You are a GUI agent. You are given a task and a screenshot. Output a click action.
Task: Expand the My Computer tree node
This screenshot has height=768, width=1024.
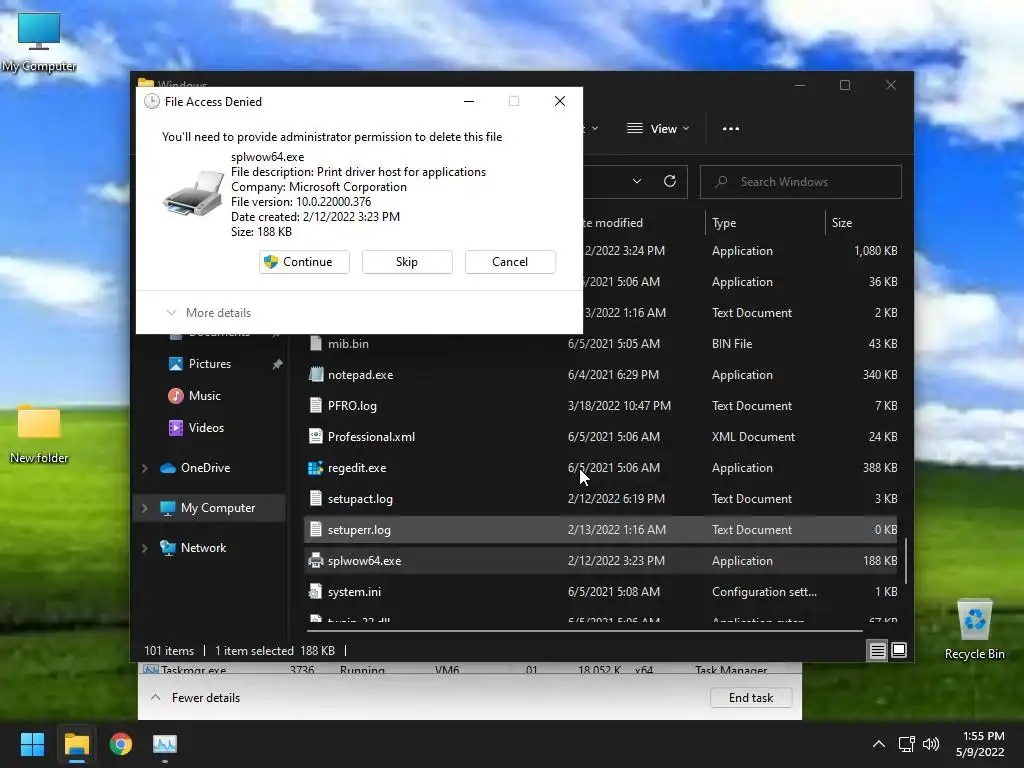point(145,508)
